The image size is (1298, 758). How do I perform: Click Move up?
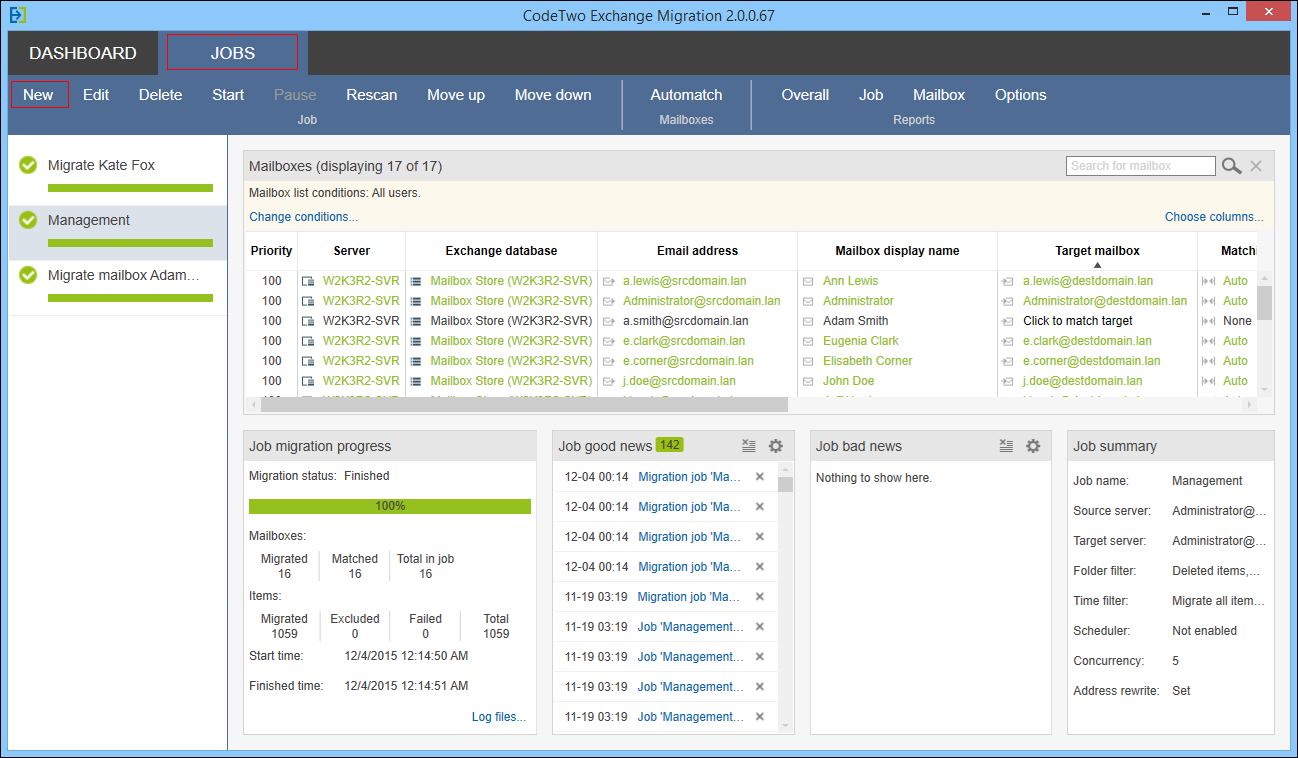456,95
